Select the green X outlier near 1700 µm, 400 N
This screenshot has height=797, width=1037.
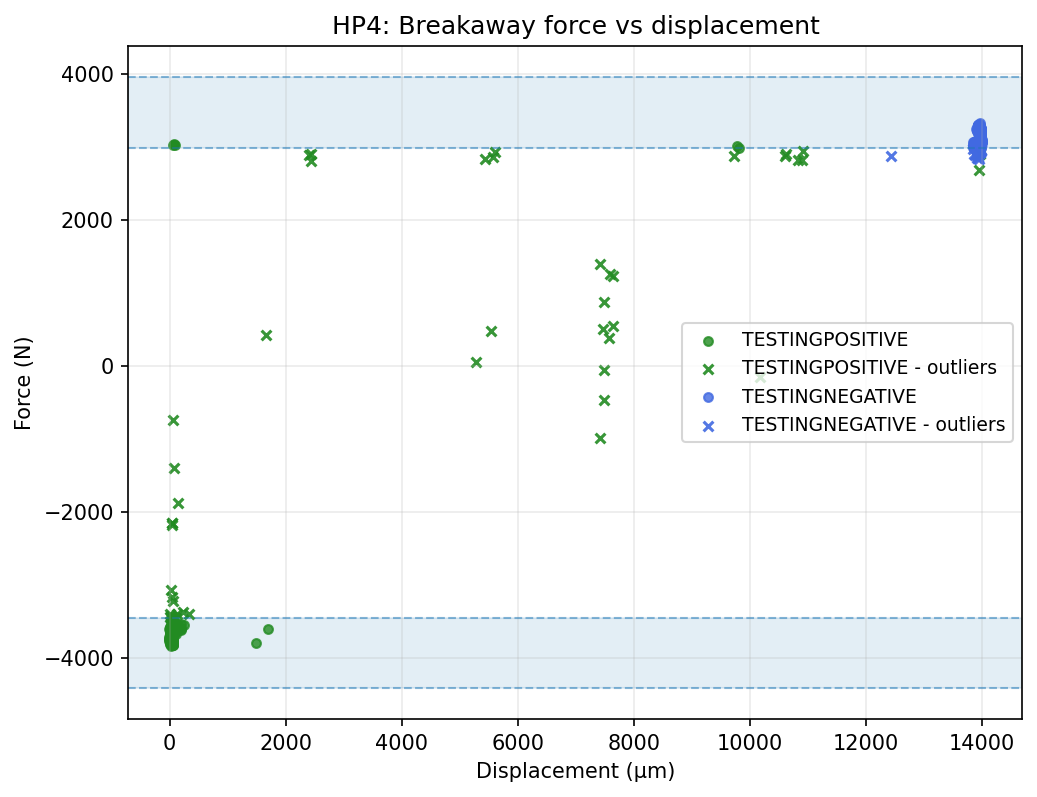pos(266,335)
